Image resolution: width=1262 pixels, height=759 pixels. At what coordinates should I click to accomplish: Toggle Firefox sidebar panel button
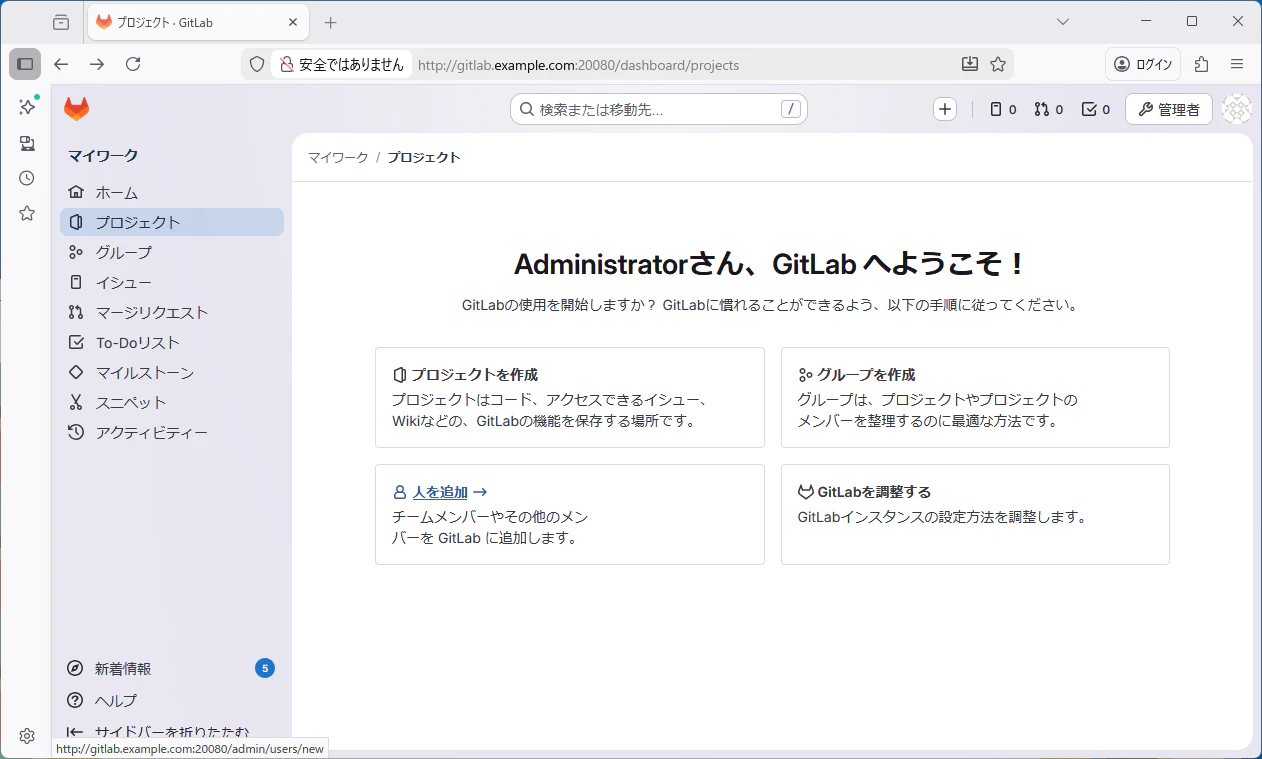click(x=25, y=64)
